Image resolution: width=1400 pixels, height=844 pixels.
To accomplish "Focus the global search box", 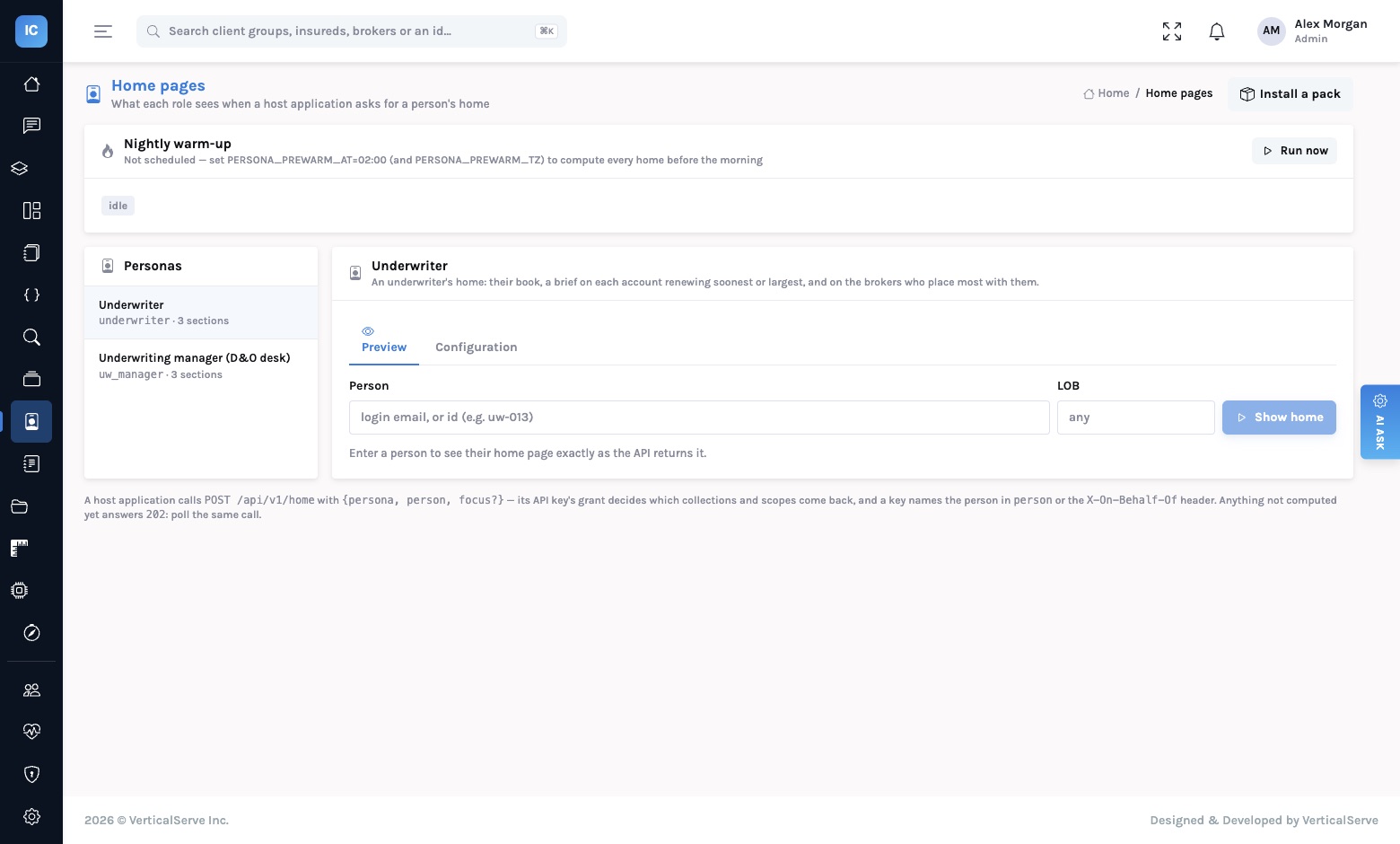I will (352, 31).
